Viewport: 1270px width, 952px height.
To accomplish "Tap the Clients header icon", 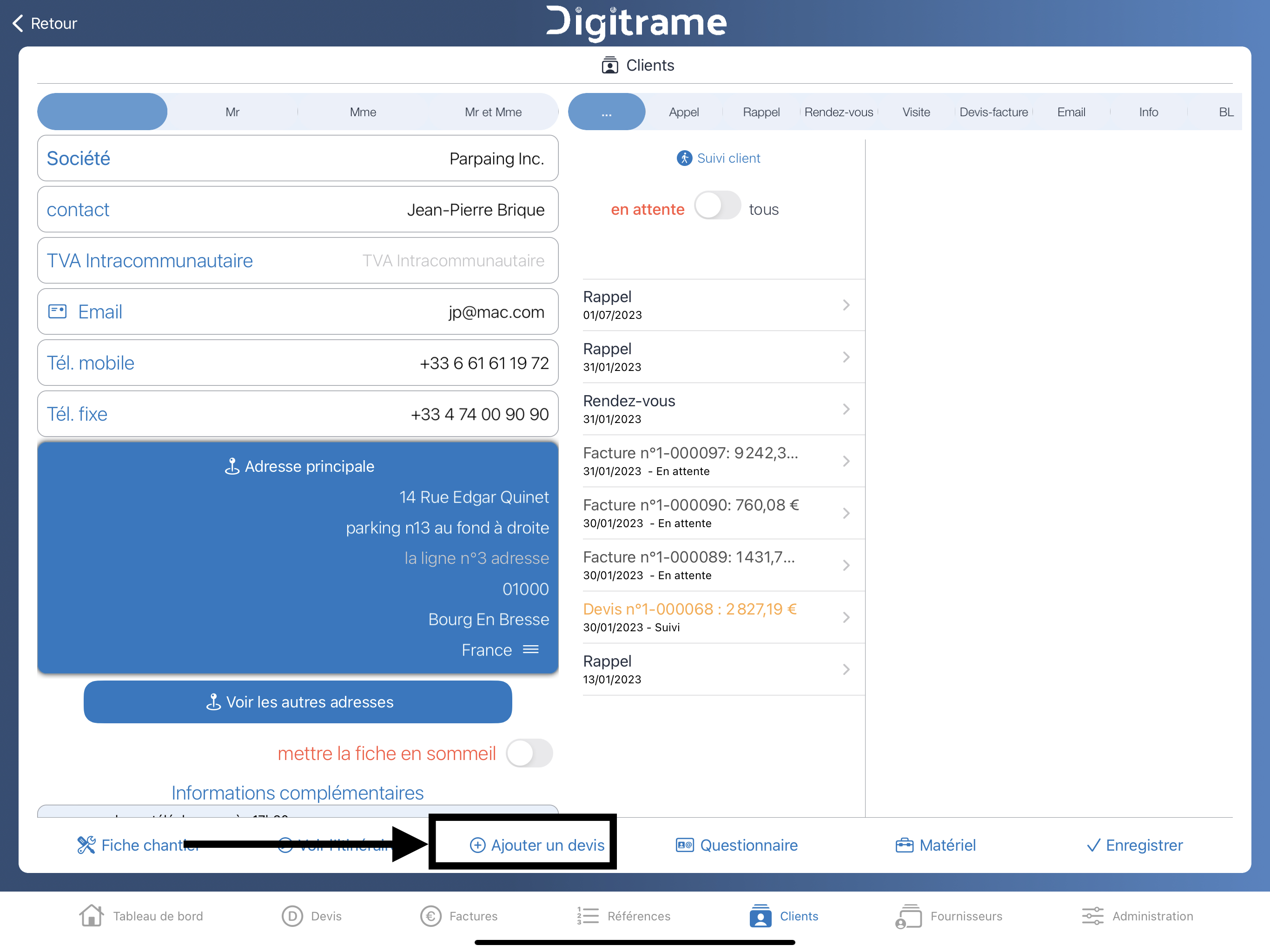I will click(x=610, y=66).
